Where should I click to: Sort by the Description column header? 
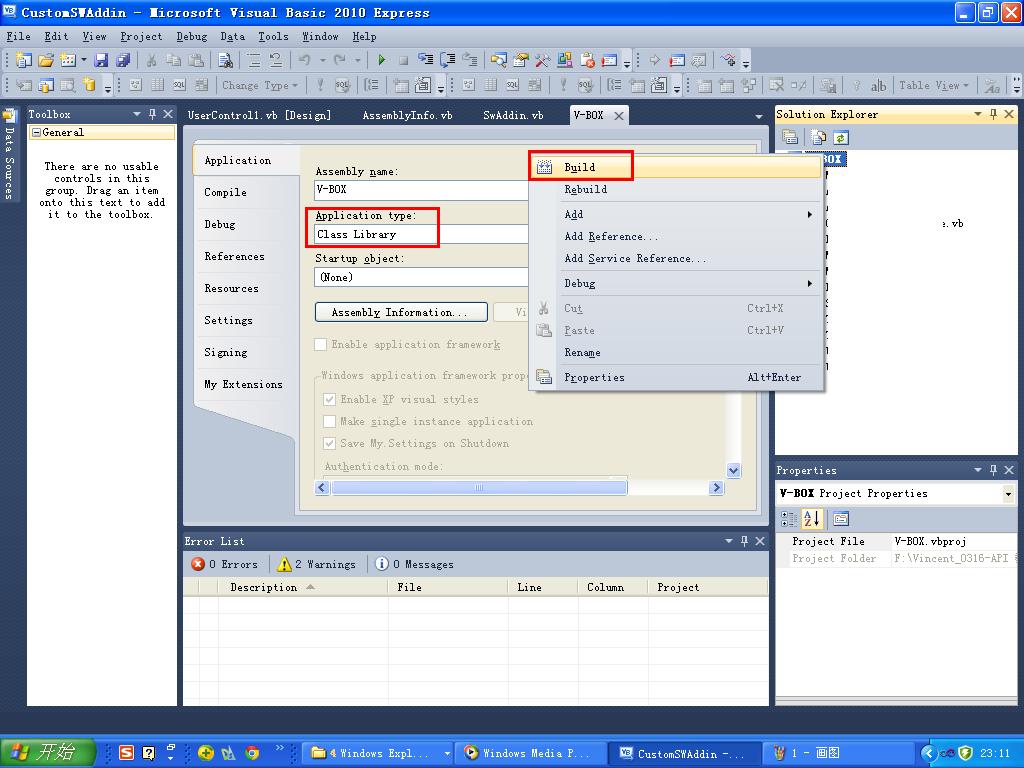303,587
